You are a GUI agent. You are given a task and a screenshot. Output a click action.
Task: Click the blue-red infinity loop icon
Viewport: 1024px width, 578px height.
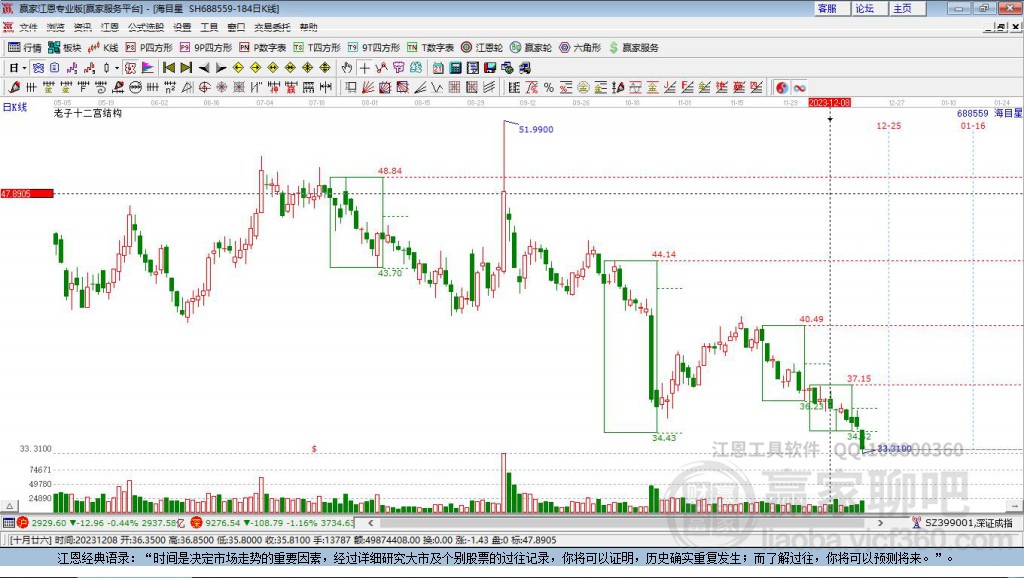click(799, 87)
